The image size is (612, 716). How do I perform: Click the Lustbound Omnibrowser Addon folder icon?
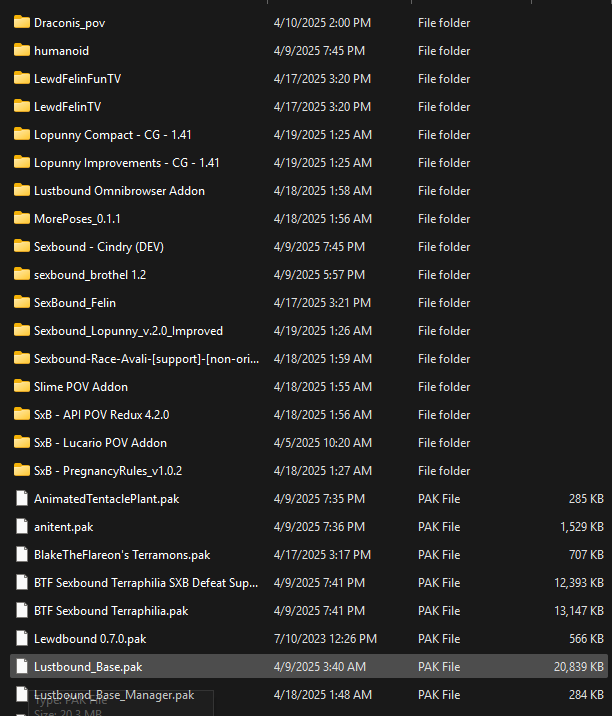pyautogui.click(x=21, y=190)
